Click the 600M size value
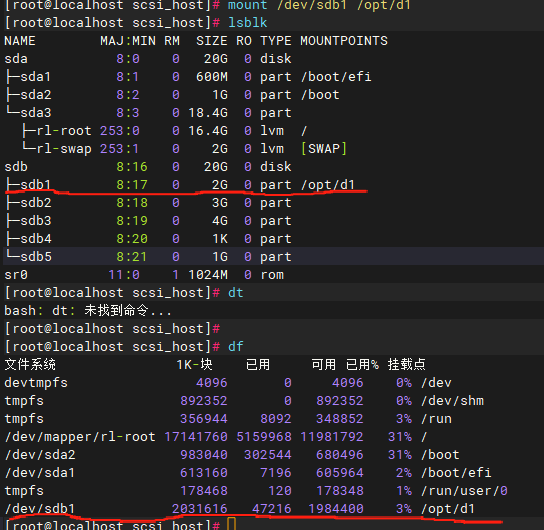 coord(212,77)
